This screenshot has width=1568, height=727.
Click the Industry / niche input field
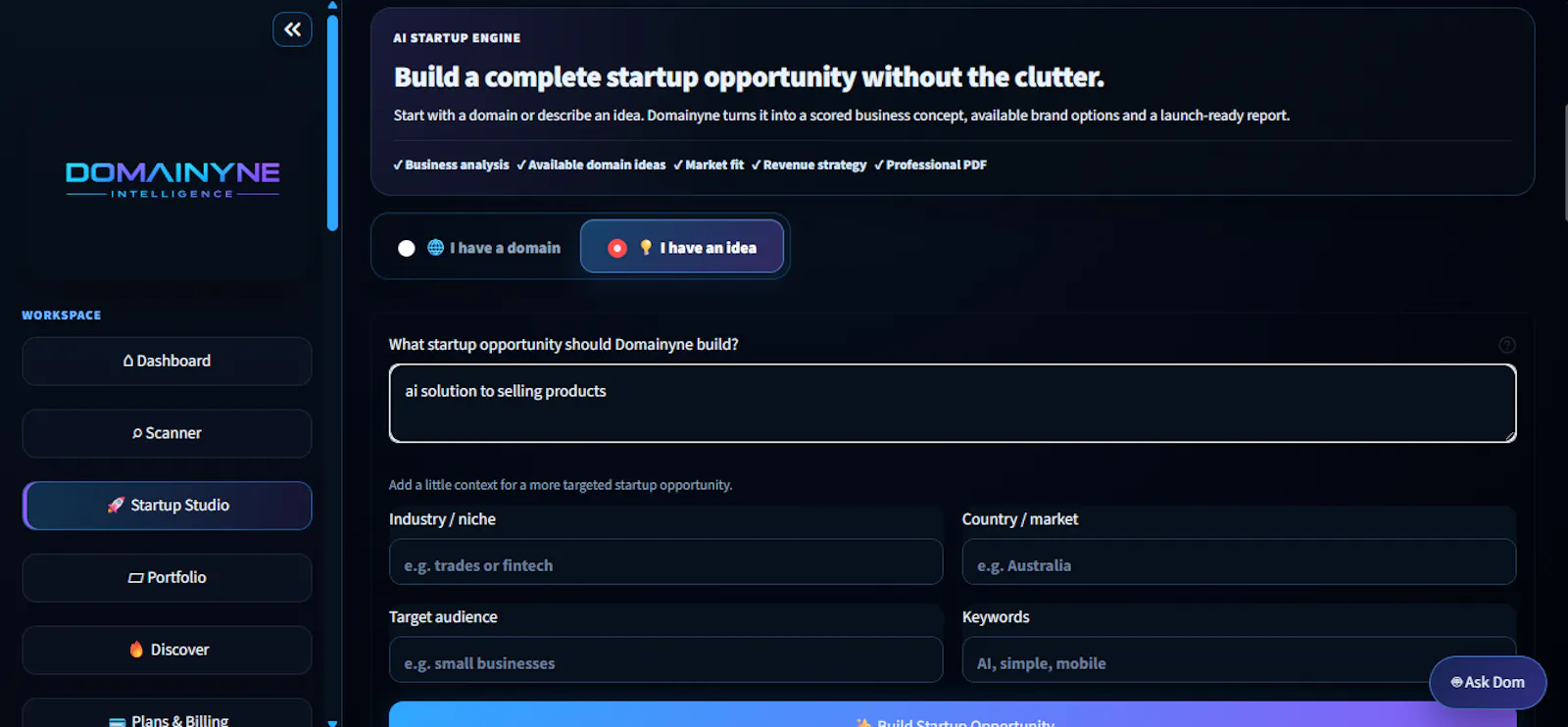pyautogui.click(x=665, y=562)
